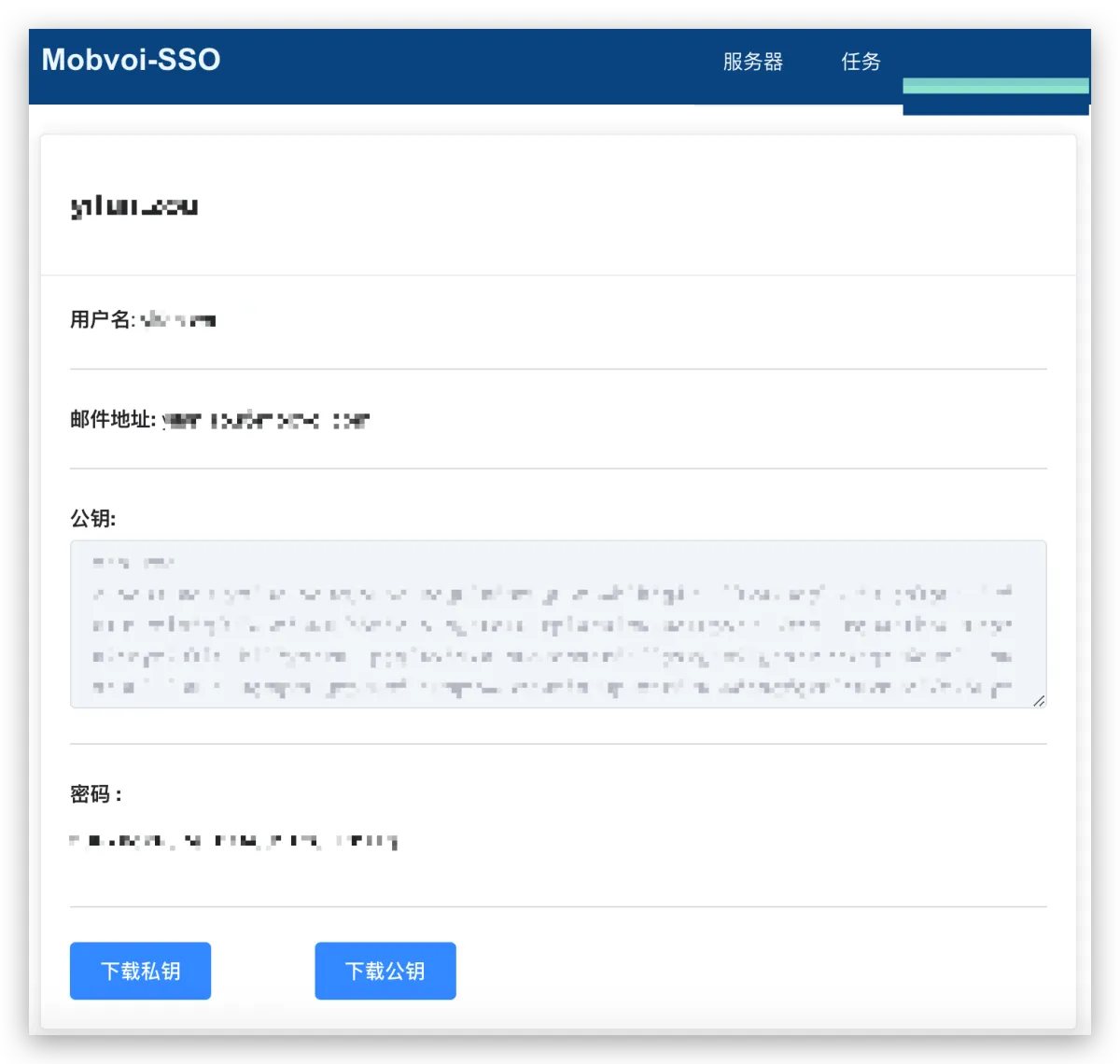Select the blurred password text under 密码
The width and height of the screenshot is (1120, 1064).
[x=233, y=842]
